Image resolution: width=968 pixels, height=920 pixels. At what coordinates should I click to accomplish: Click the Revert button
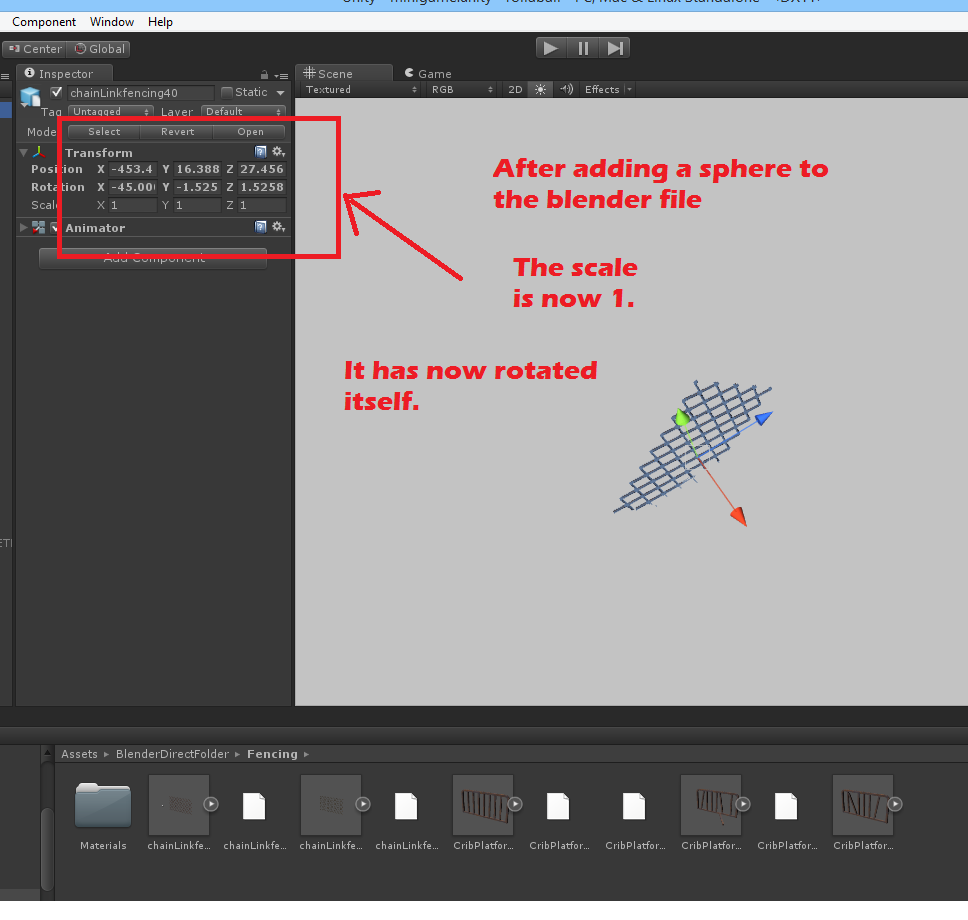[176, 131]
